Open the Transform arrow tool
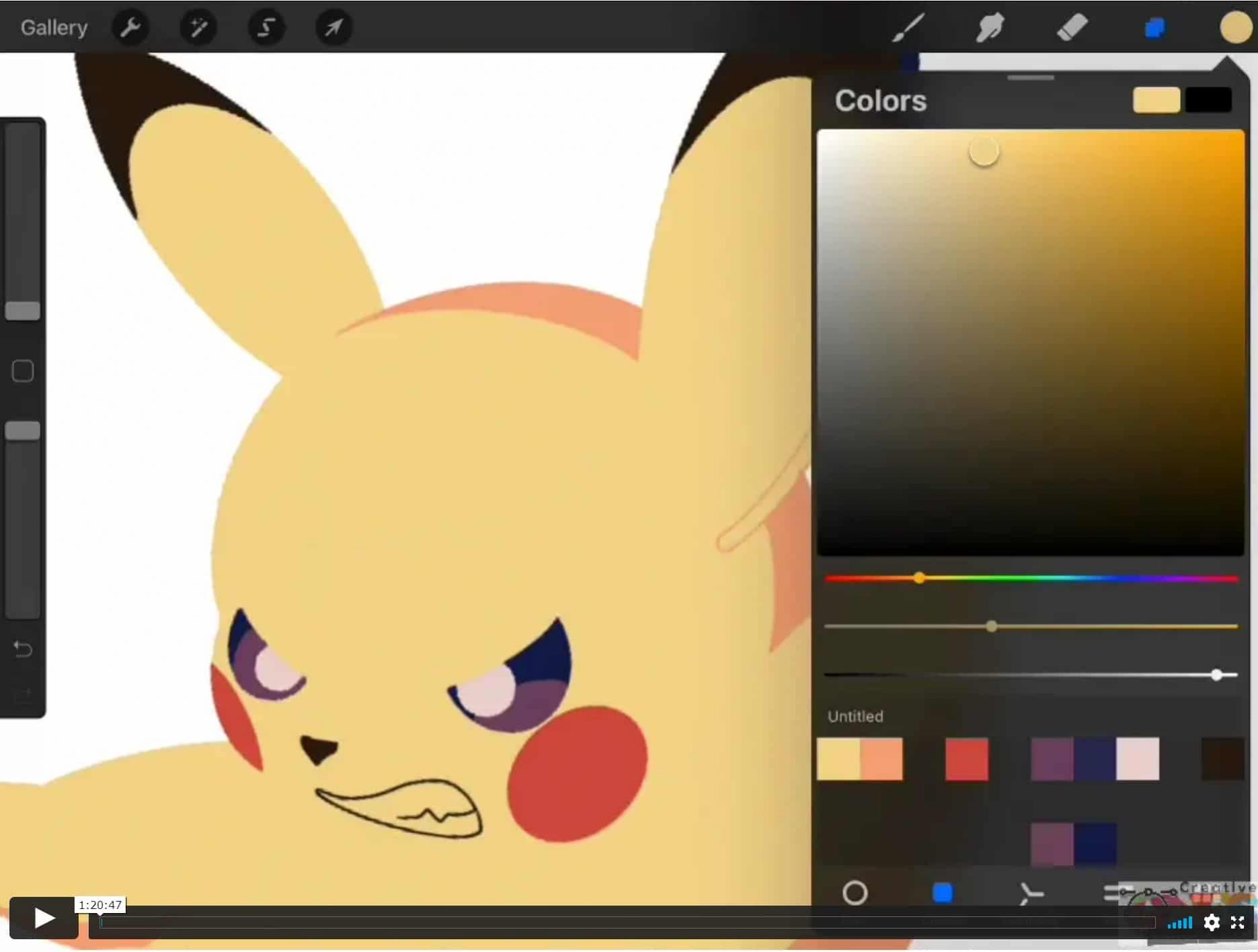 (x=333, y=28)
